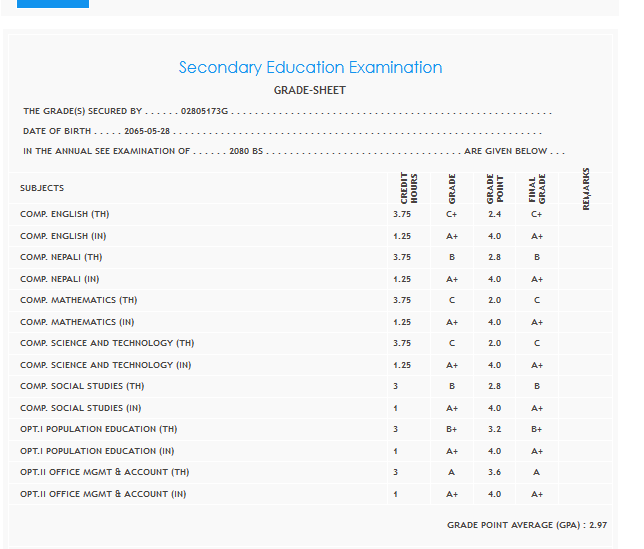
Task: Click the blue button at the top left
Action: pos(53,4)
